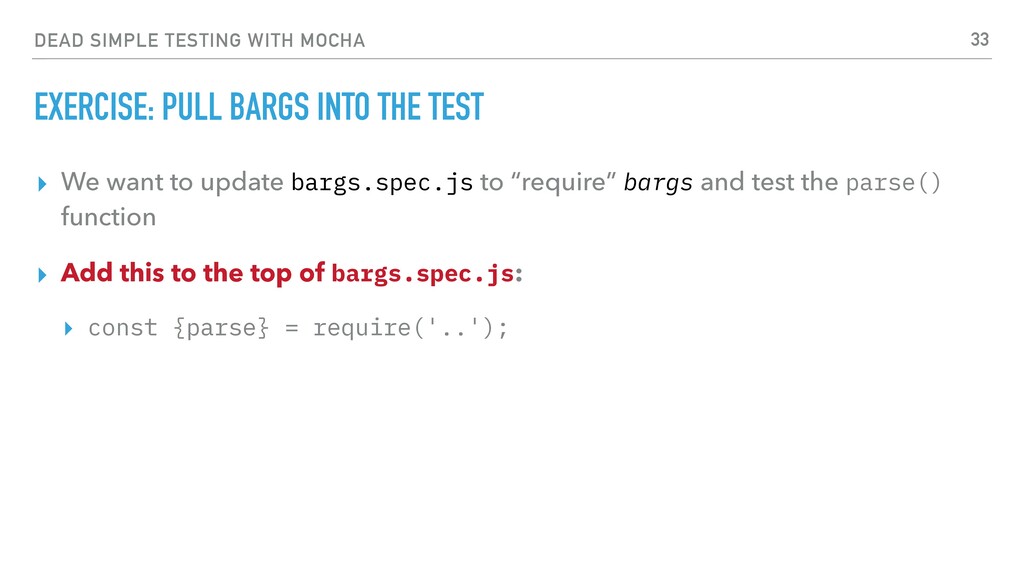Click the horizontal divider line under the header
The height and width of the screenshot is (576, 1024).
pos(512,59)
